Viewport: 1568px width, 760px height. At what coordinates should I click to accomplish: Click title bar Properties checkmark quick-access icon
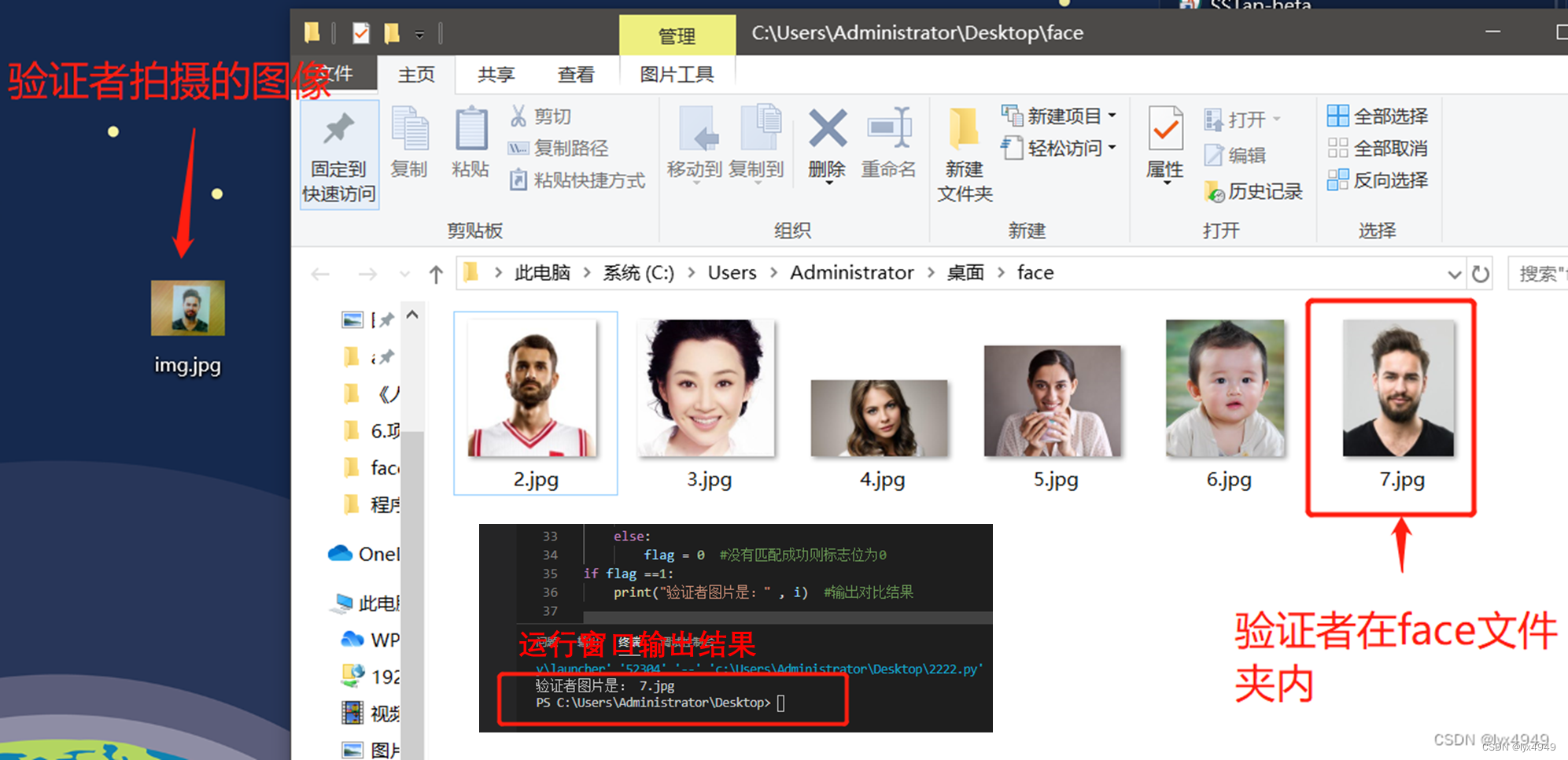[361, 33]
